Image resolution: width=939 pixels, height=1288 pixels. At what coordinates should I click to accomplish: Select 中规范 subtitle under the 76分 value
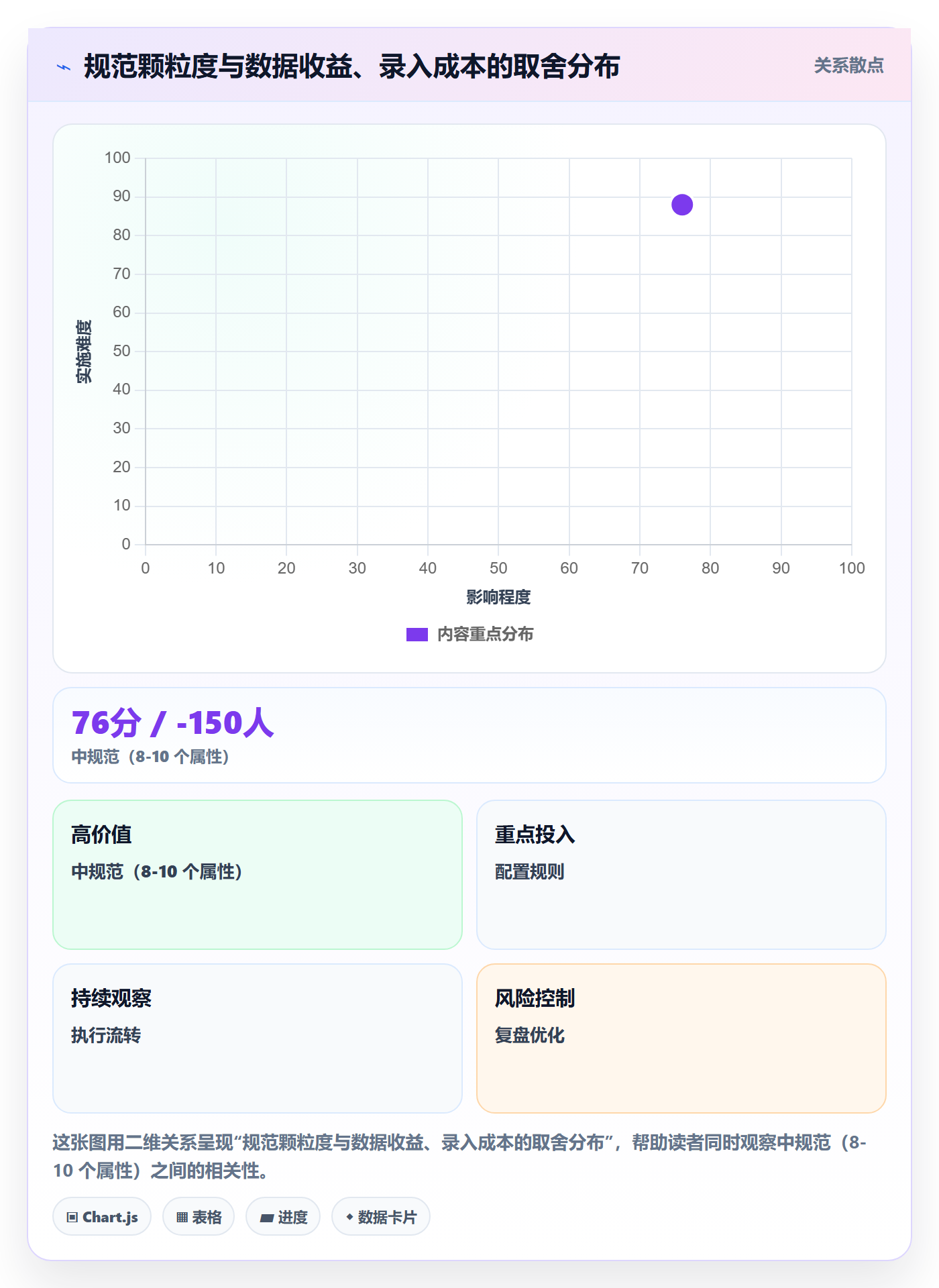pyautogui.click(x=151, y=757)
